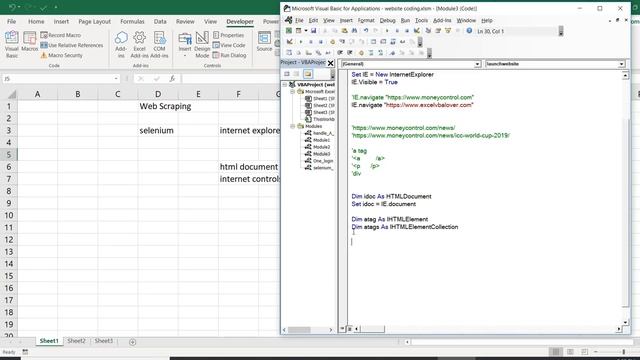Open Locals Window icon on Debug toolbar
Image resolution: width=640 pixels, height=360 pixels.
[373, 42]
